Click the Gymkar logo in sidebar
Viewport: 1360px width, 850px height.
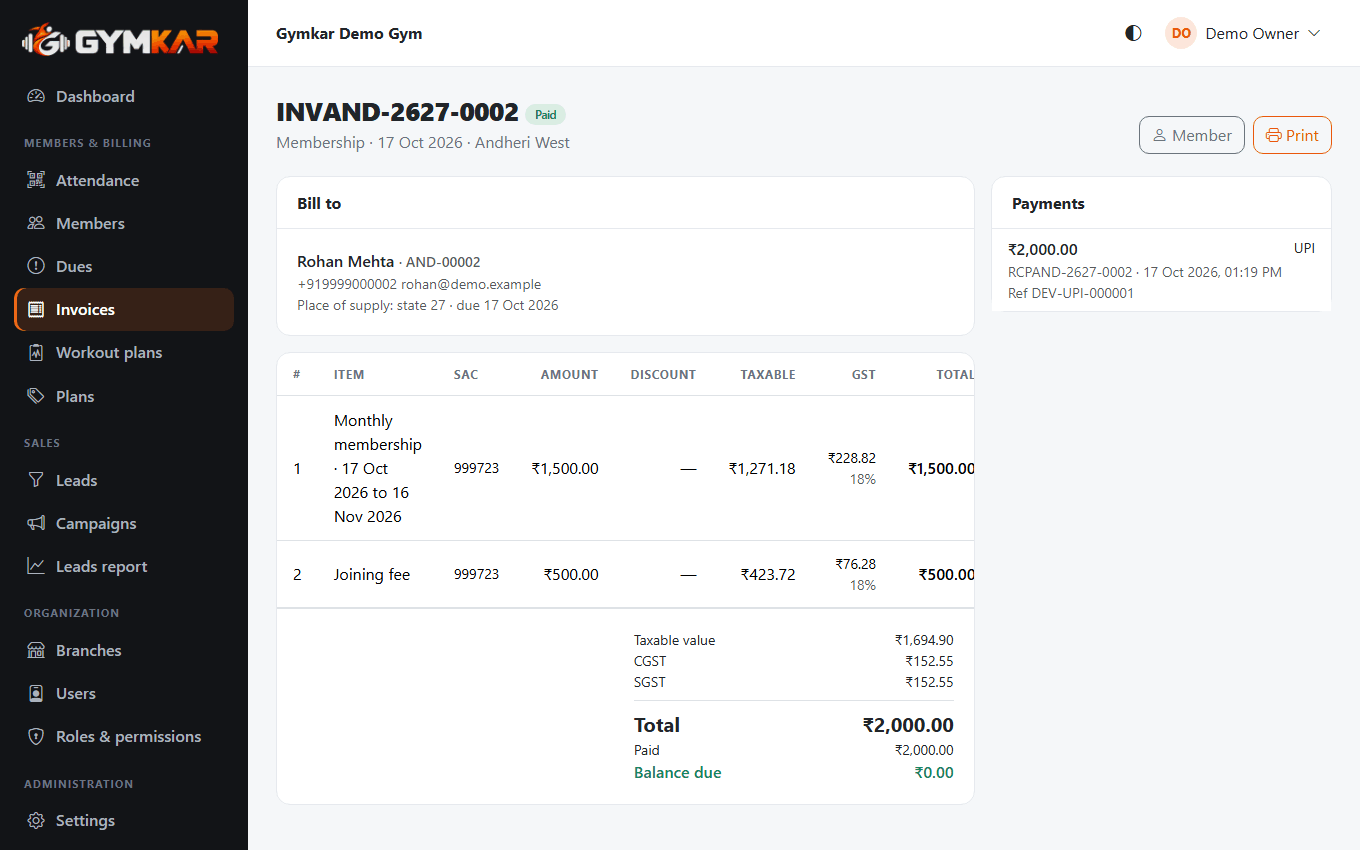coord(120,39)
